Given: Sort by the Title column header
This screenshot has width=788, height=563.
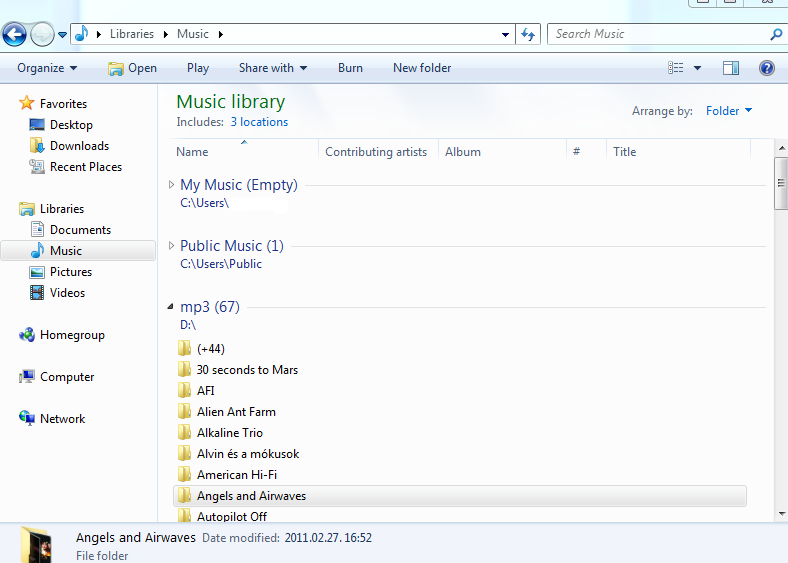Looking at the screenshot, I should coord(678,151).
